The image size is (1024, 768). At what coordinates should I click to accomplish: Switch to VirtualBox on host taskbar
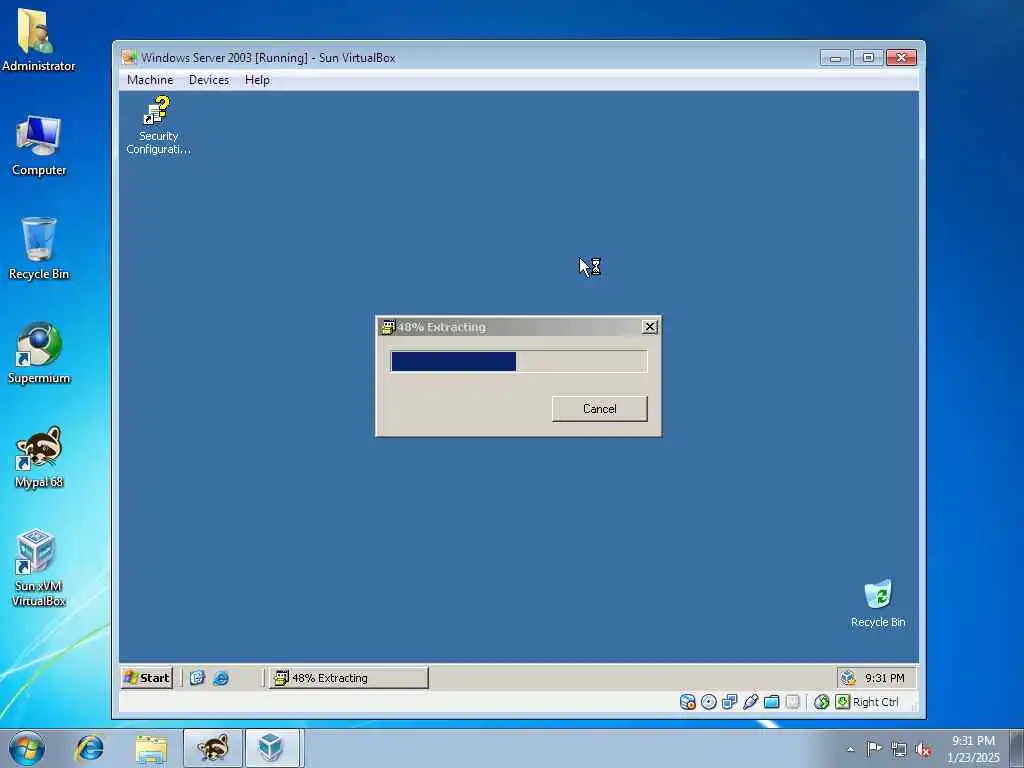coord(273,748)
